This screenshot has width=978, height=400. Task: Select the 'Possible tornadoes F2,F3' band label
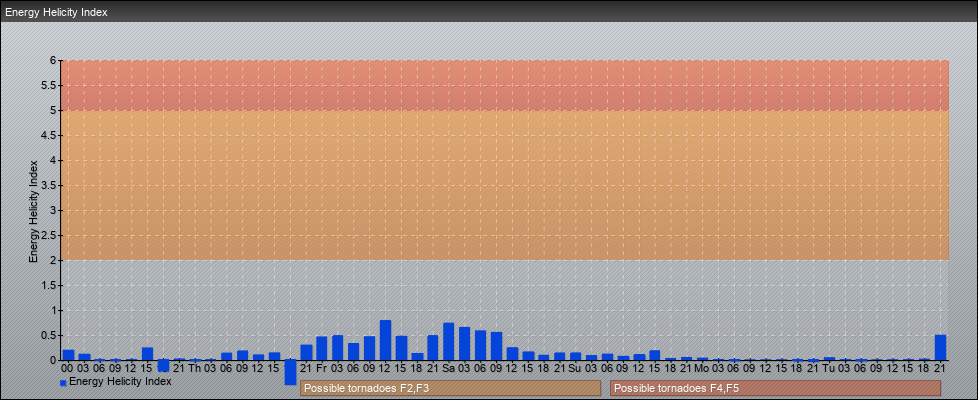(450, 388)
